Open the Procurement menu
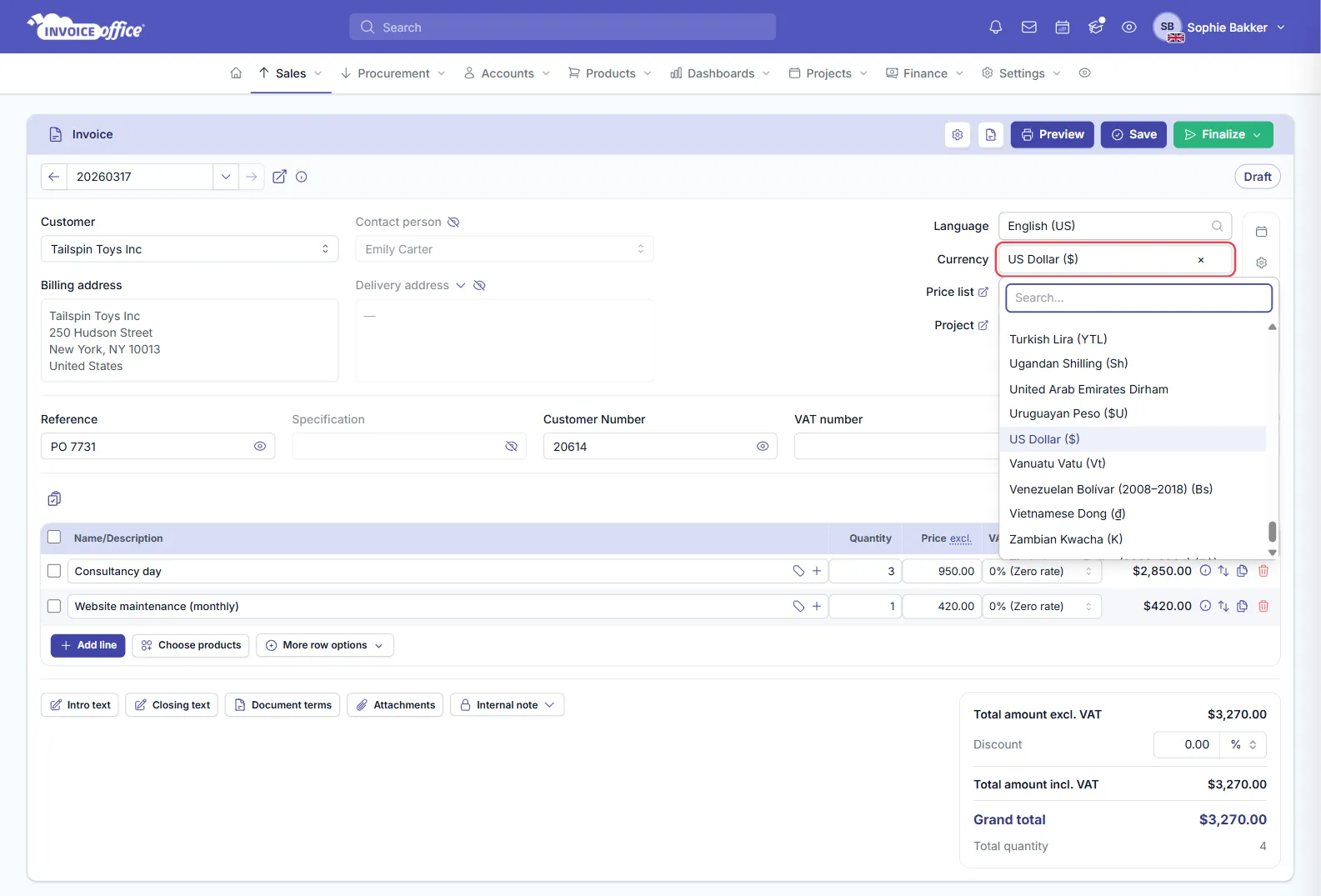The image size is (1321, 896). 393,73
